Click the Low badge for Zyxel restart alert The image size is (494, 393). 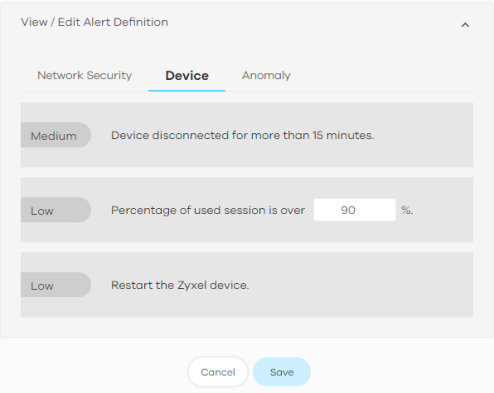click(x=56, y=285)
